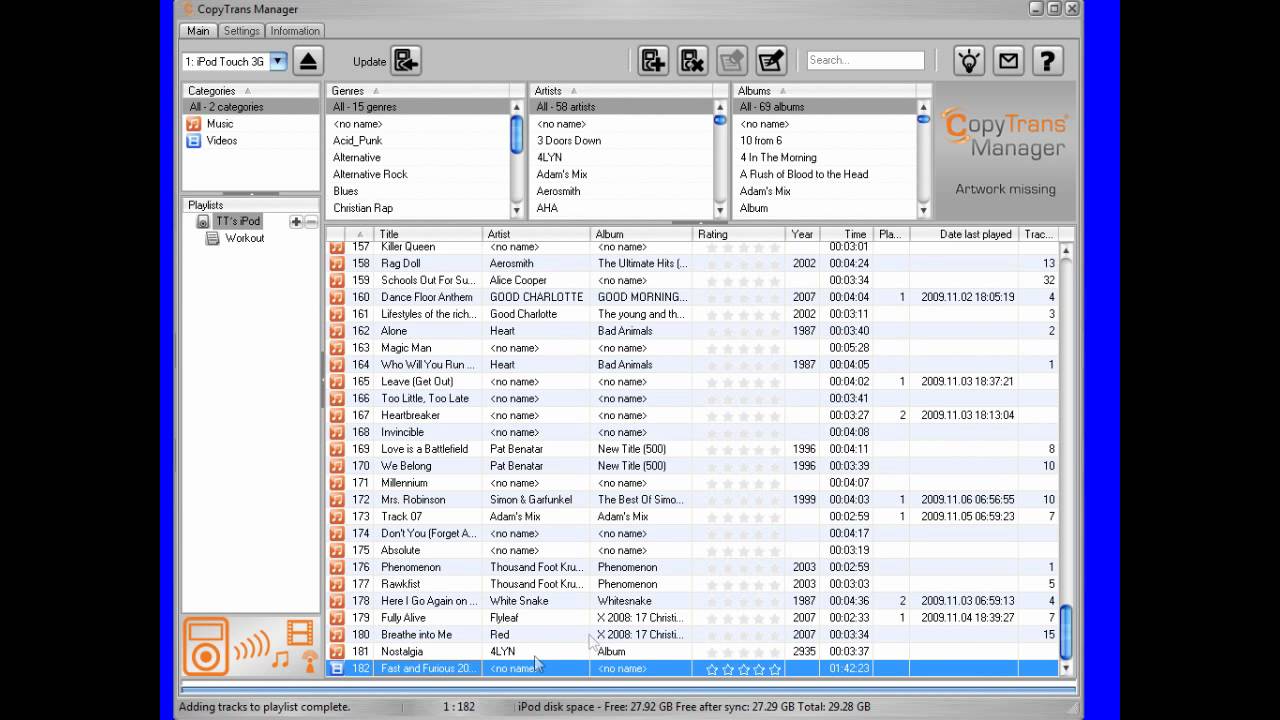The image size is (1280, 720).
Task: Click the music icon for Magic Man
Action: 337,348
